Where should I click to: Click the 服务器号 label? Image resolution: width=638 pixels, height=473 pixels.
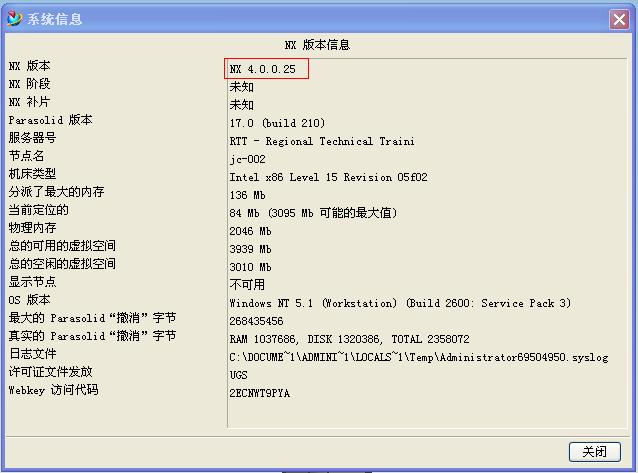pyautogui.click(x=33, y=138)
